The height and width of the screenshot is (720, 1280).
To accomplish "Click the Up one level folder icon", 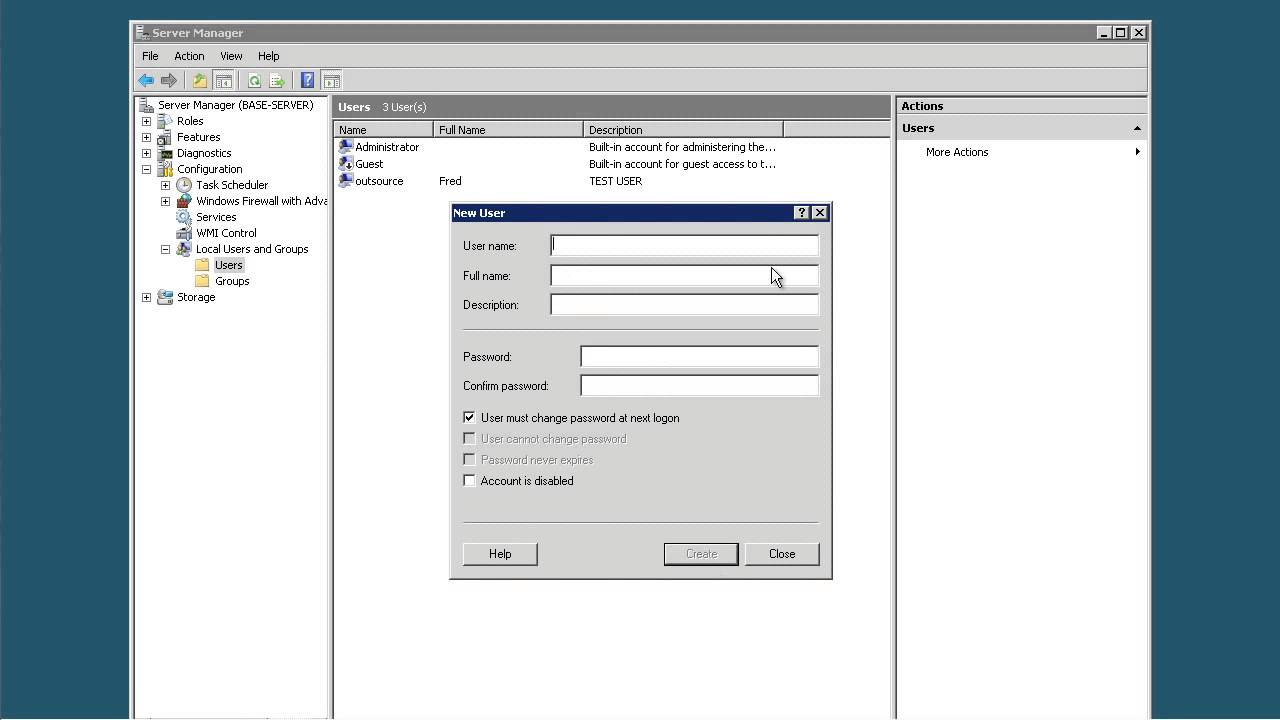I will coord(199,81).
